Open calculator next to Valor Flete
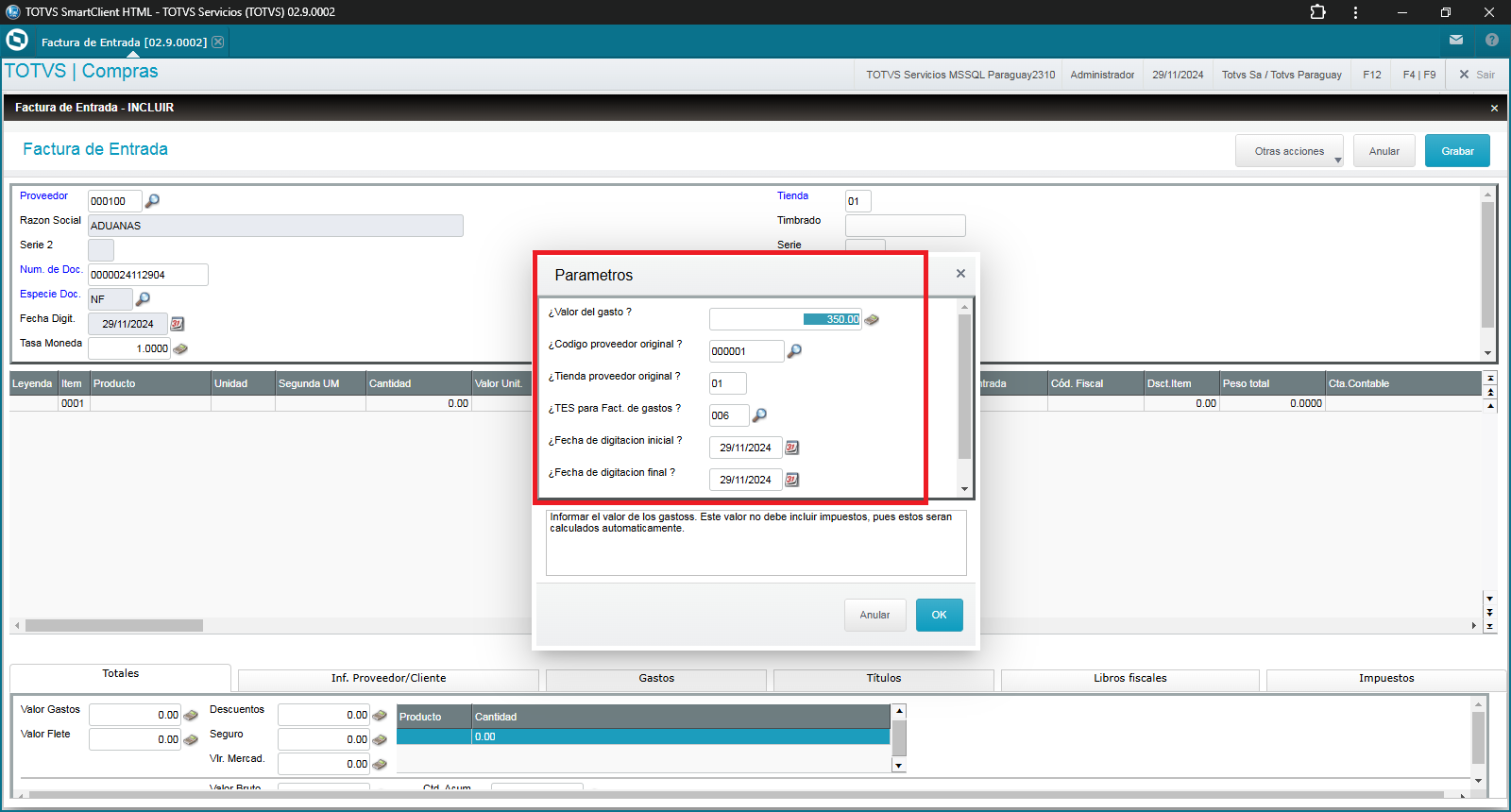Image resolution: width=1511 pixels, height=812 pixels. 191,740
